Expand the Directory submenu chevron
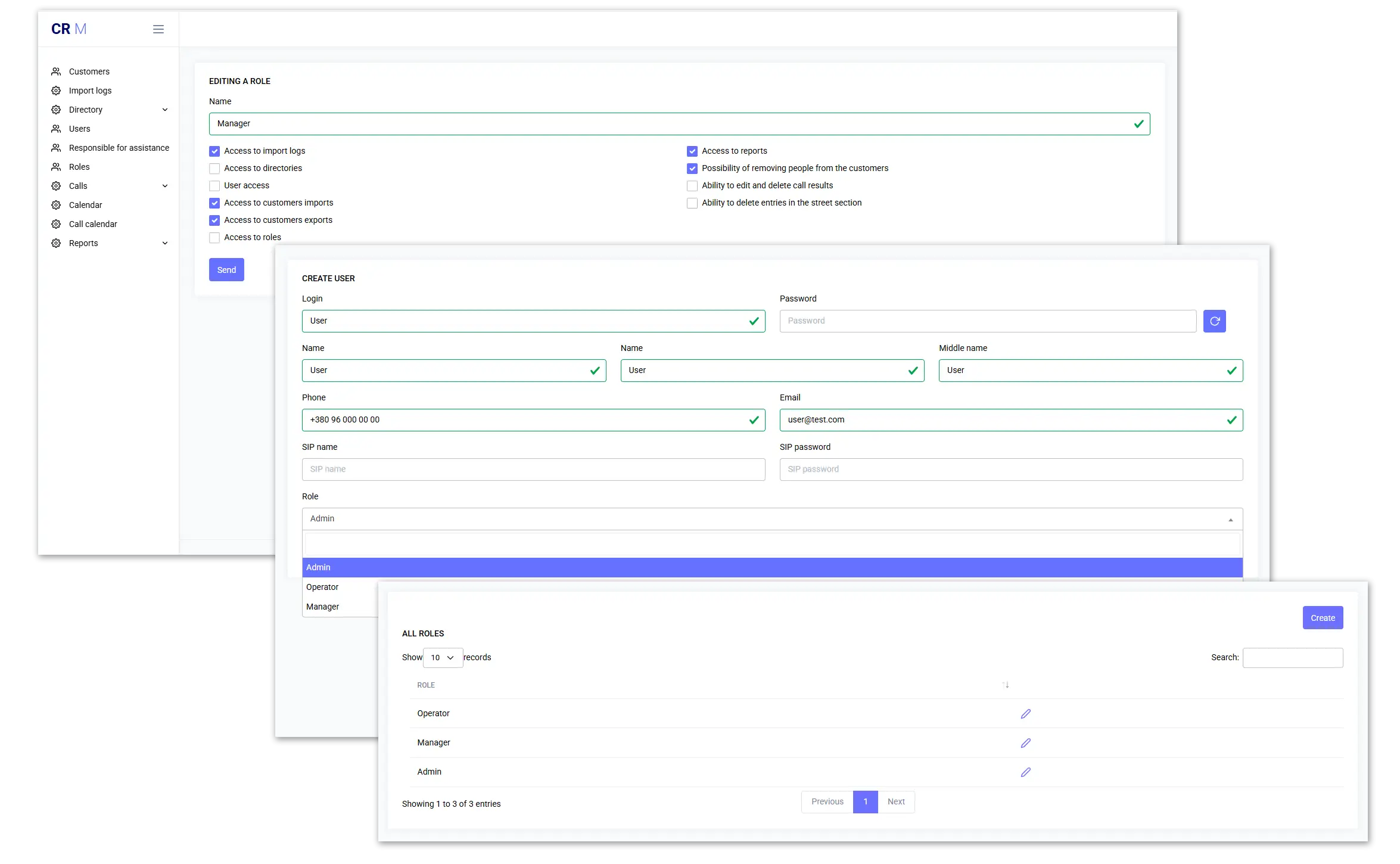The width and height of the screenshot is (1400, 864). [165, 110]
